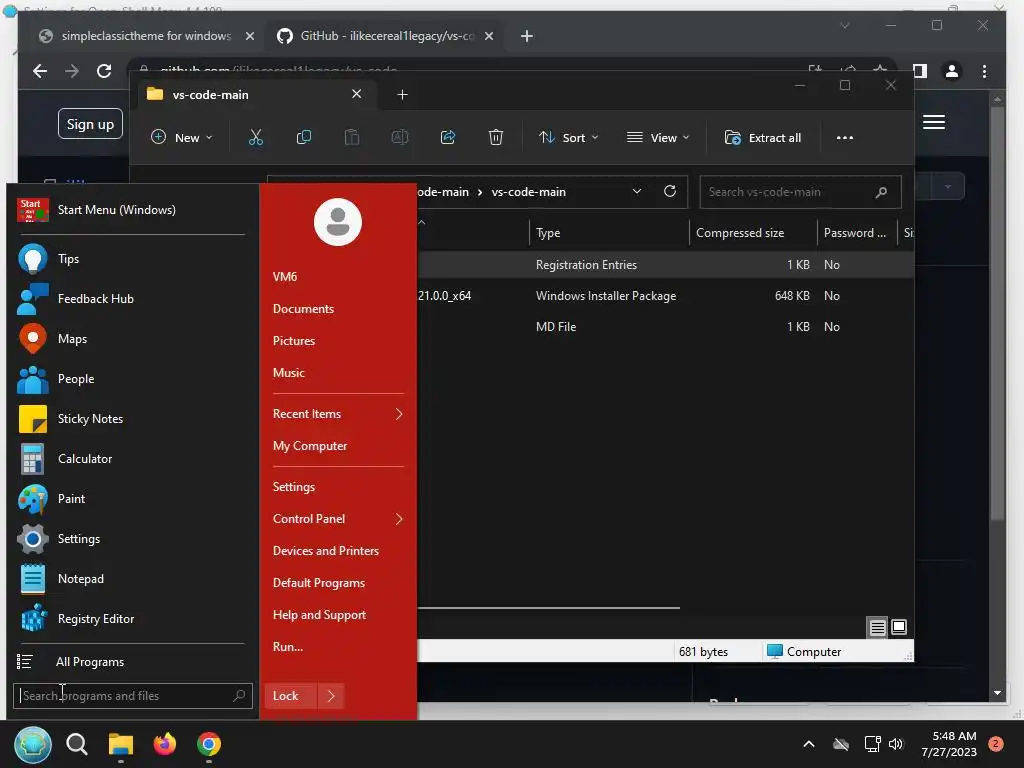This screenshot has height=768, width=1024.
Task: Click the Cut scissors icon in Explorer
Action: 256,138
